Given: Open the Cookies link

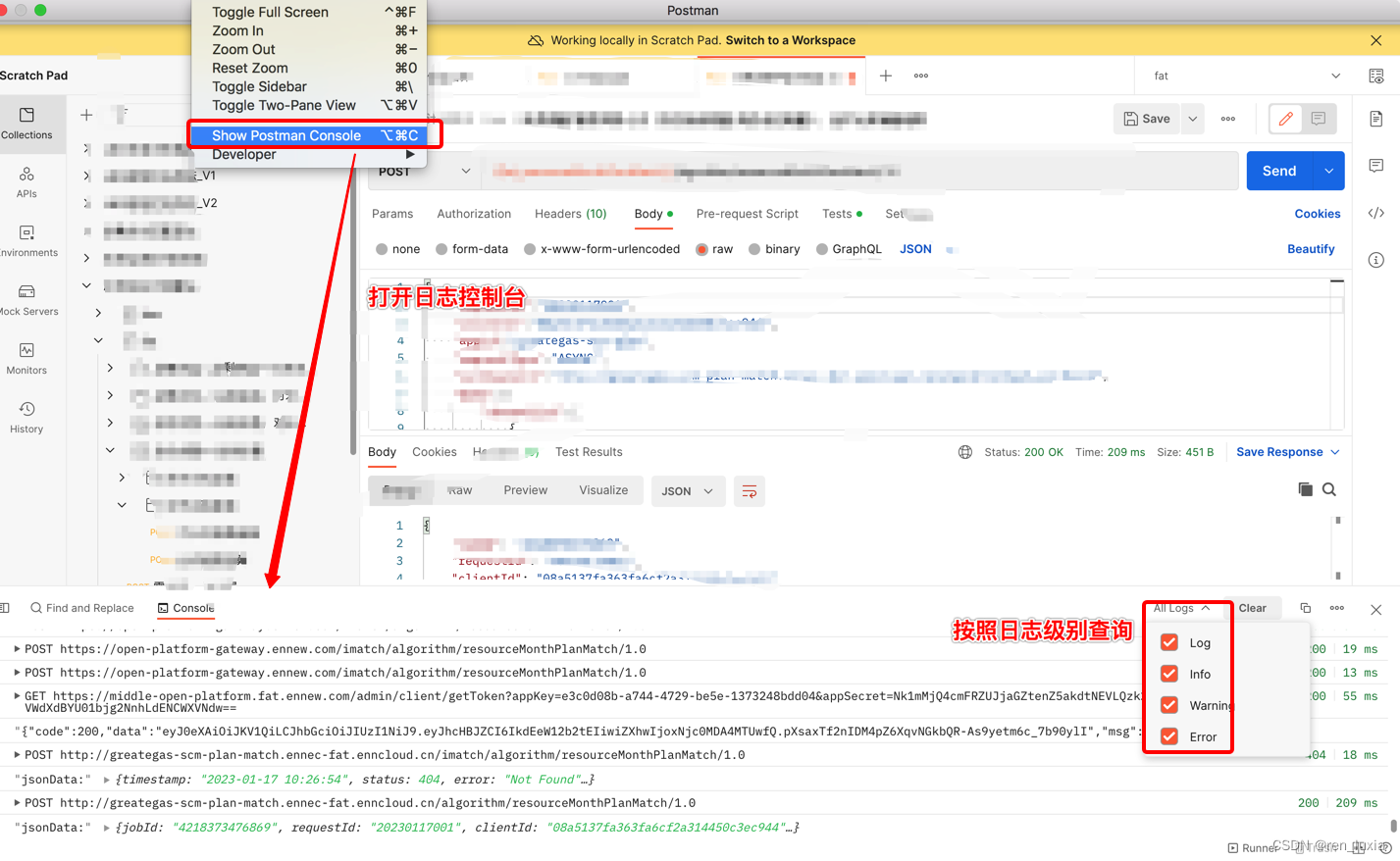Looking at the screenshot, I should pos(1318,214).
